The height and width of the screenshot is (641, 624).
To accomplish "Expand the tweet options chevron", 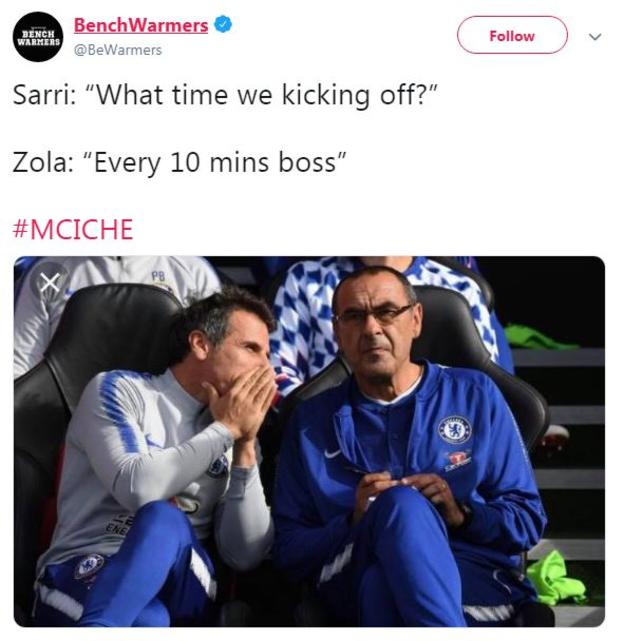I will pos(595,36).
